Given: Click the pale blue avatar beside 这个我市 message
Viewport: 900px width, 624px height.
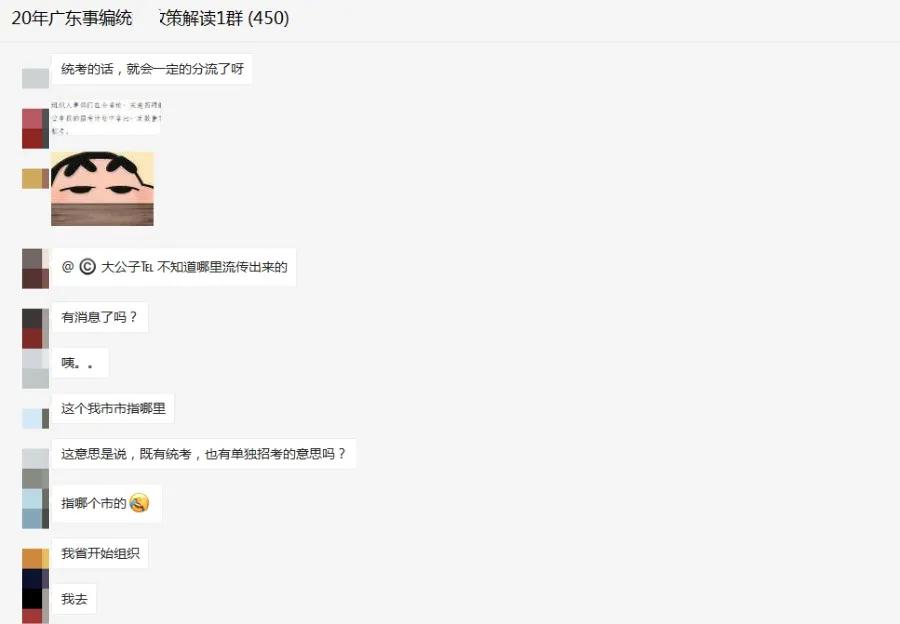Looking at the screenshot, I should click(35, 418).
